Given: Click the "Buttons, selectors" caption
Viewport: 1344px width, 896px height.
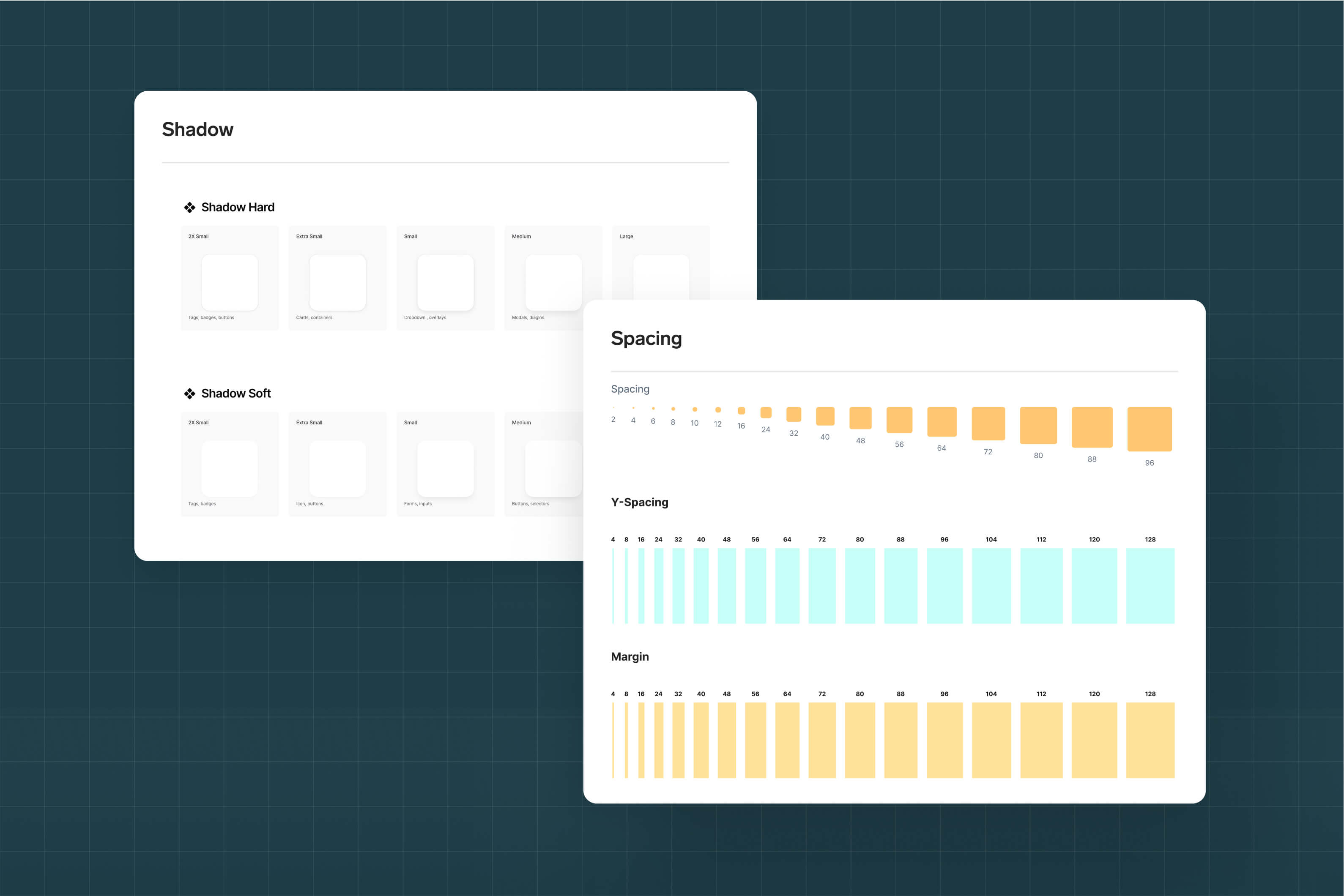Looking at the screenshot, I should point(530,504).
